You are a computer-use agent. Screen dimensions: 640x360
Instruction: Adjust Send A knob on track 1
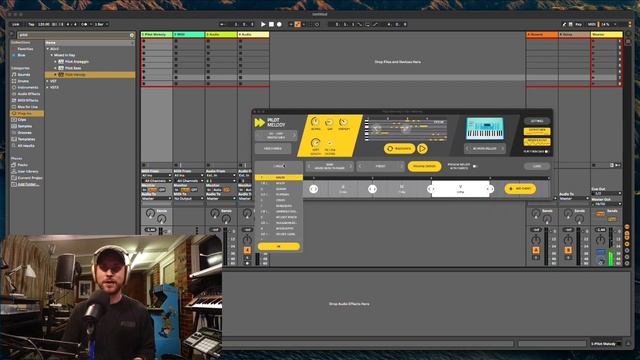pyautogui.click(x=150, y=213)
